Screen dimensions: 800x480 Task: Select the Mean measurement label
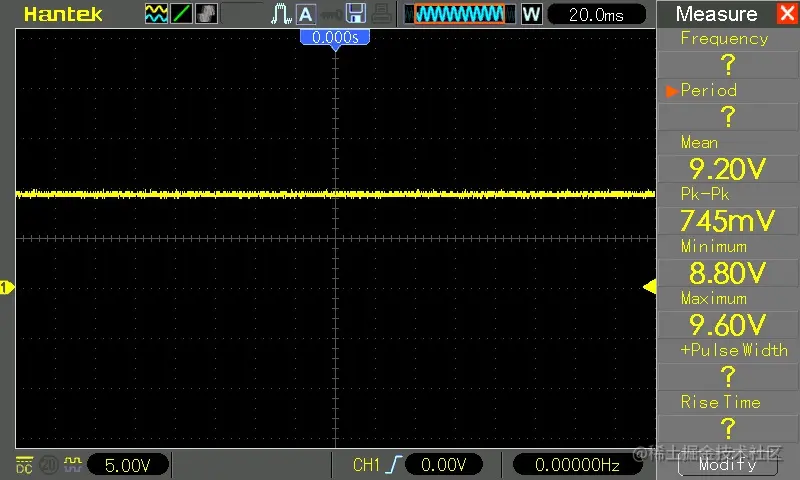[x=699, y=142]
